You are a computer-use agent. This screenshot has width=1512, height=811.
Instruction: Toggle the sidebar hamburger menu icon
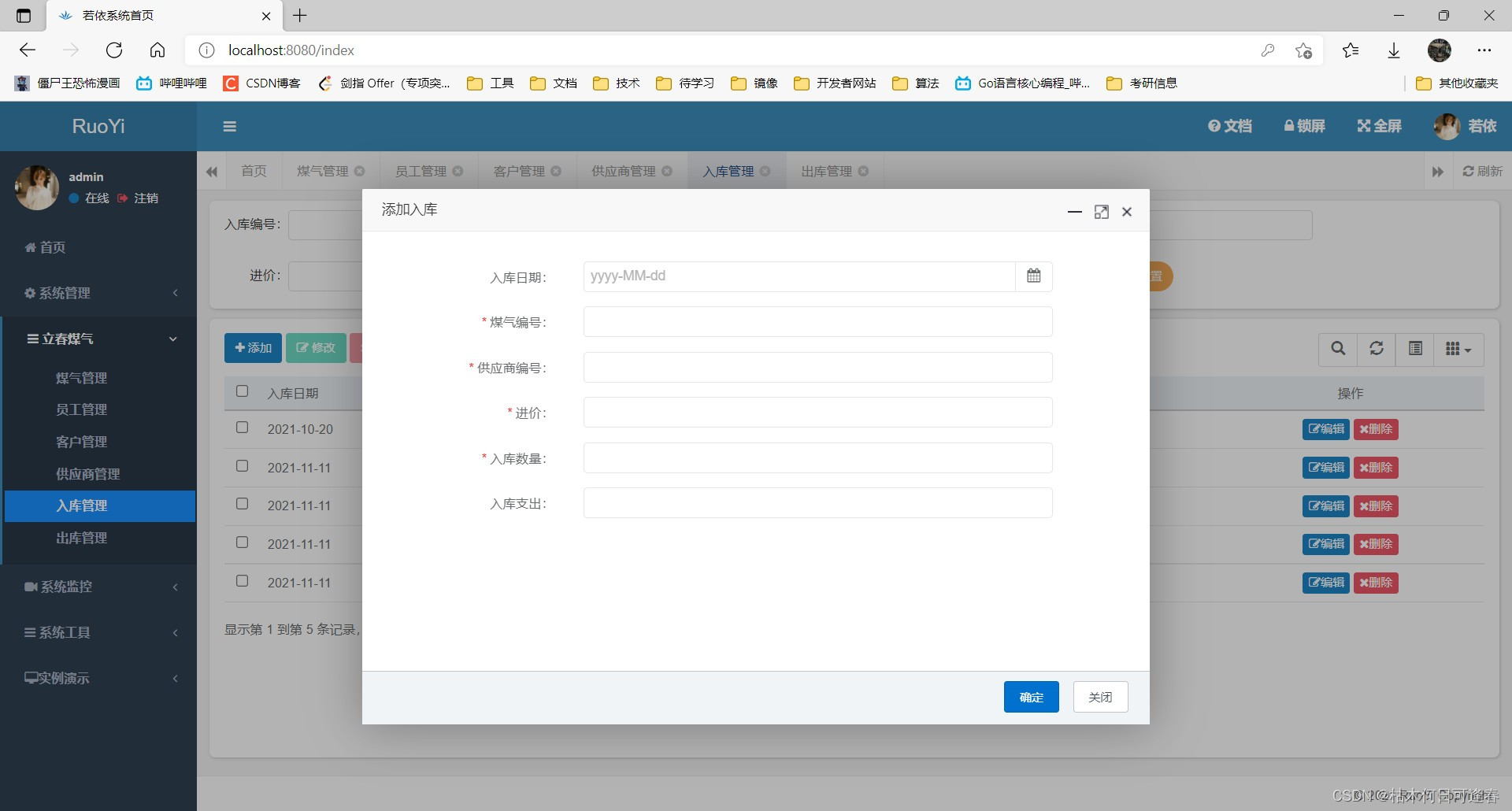230,126
